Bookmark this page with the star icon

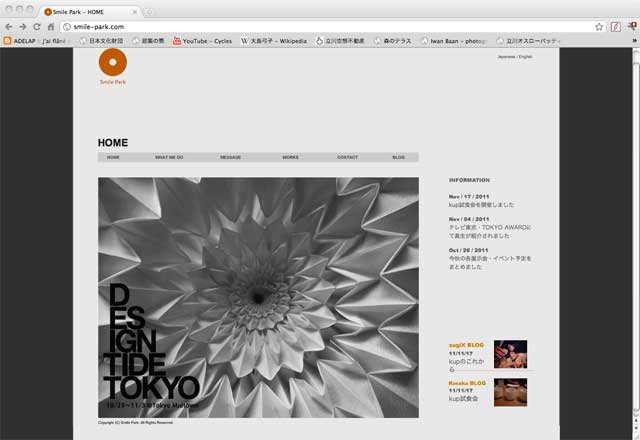click(x=599, y=27)
